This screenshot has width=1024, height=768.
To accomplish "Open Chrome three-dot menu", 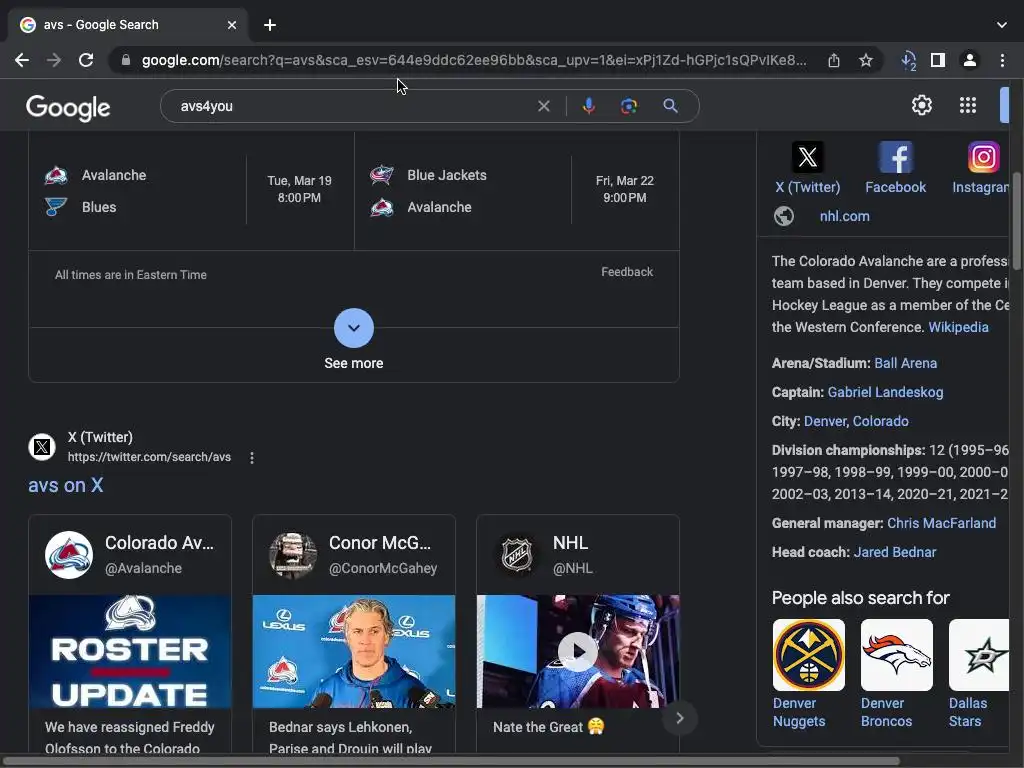I will tap(1002, 60).
